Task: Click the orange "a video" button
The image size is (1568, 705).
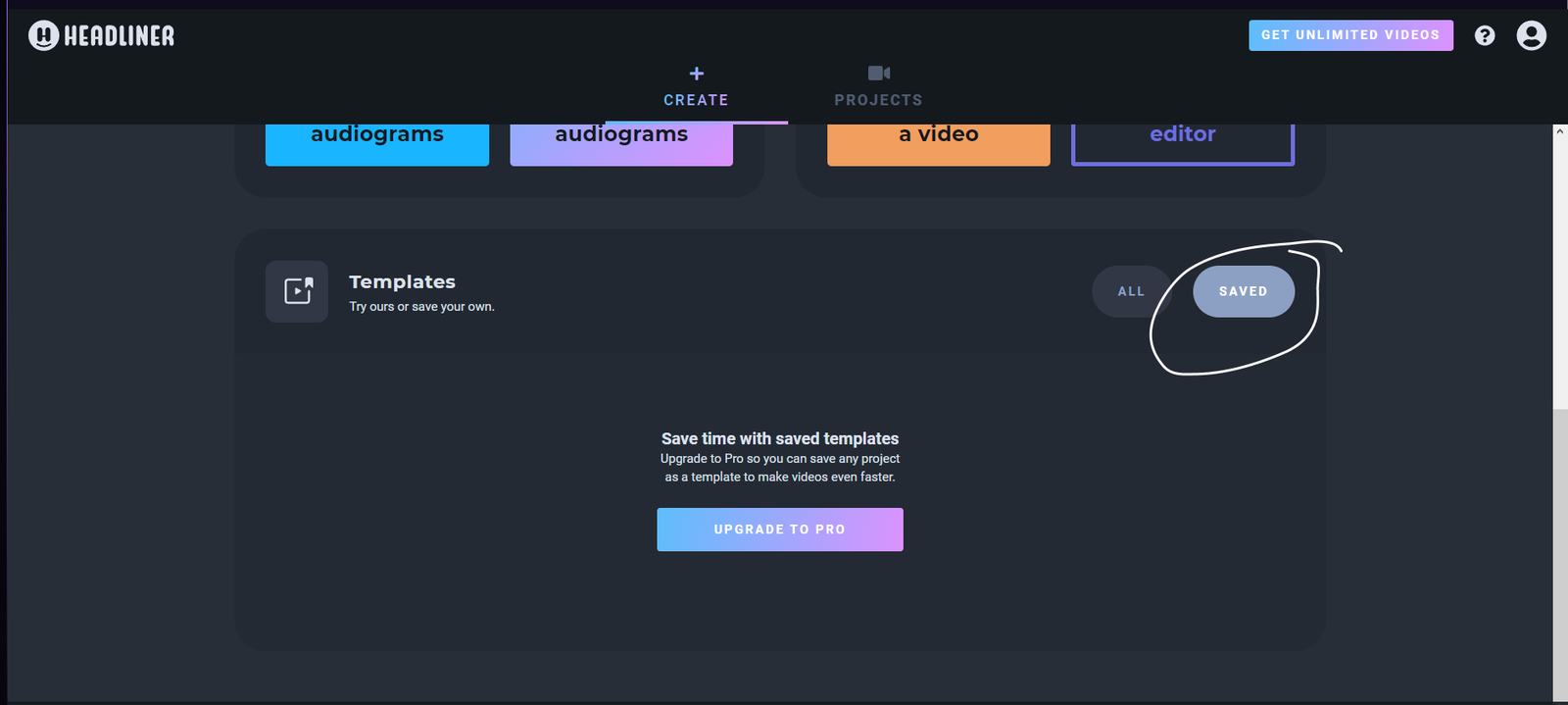Action: click(x=938, y=142)
